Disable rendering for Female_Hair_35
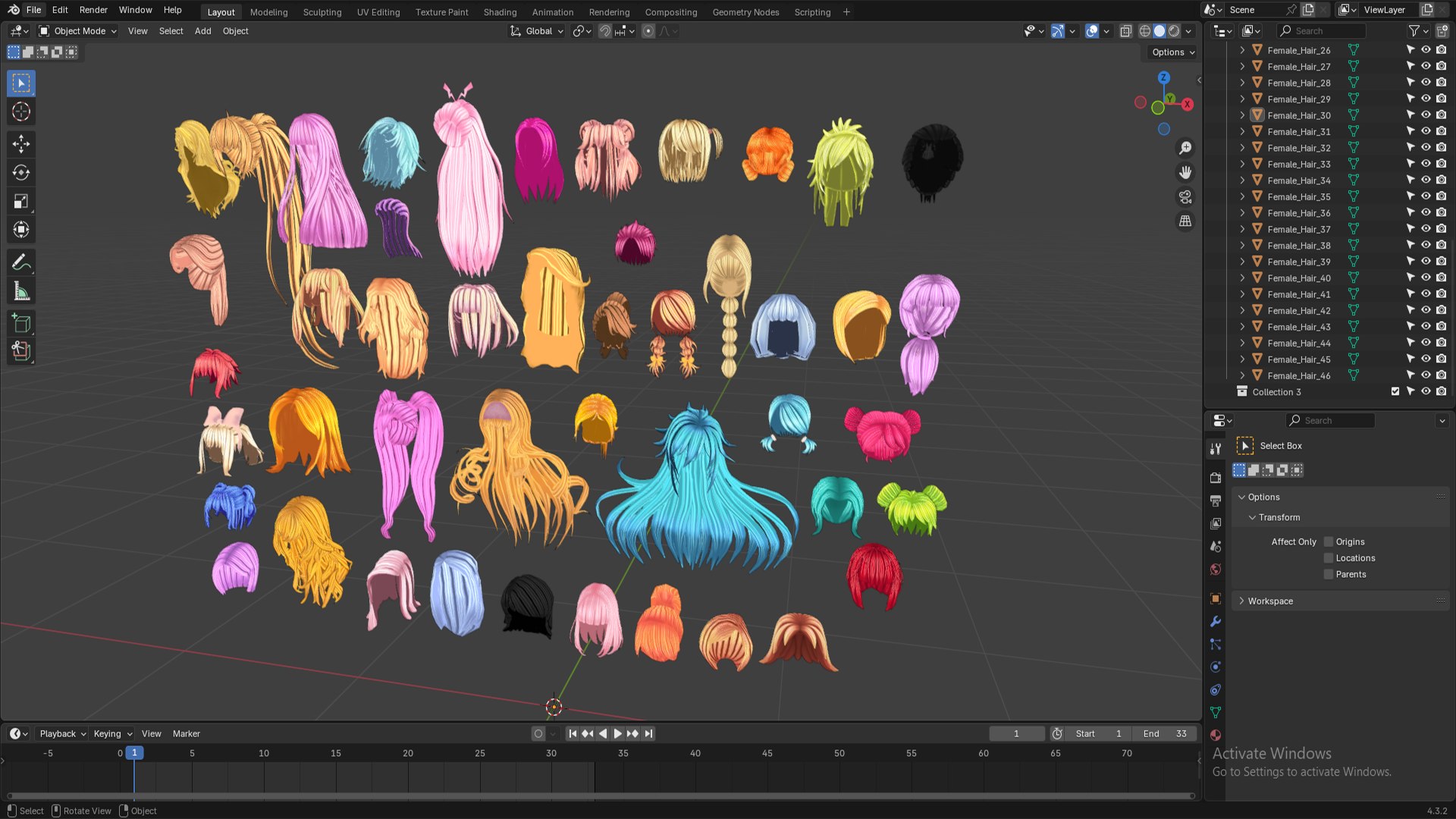The height and width of the screenshot is (819, 1456). click(1442, 196)
